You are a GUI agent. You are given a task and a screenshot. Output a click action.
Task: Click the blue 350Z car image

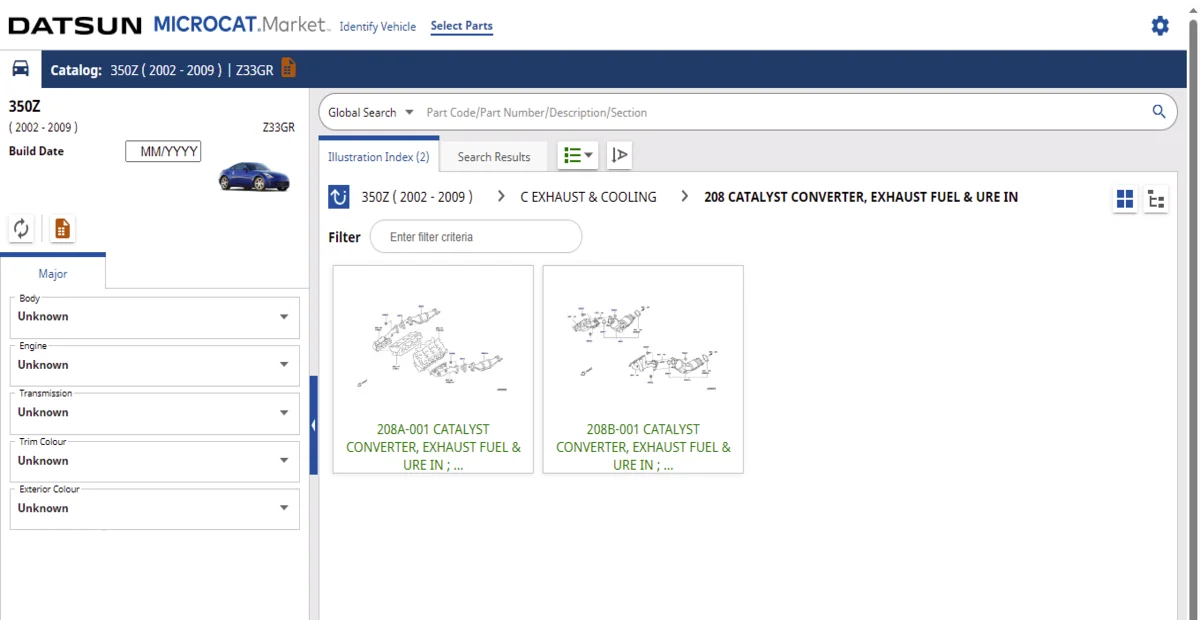pyautogui.click(x=254, y=177)
